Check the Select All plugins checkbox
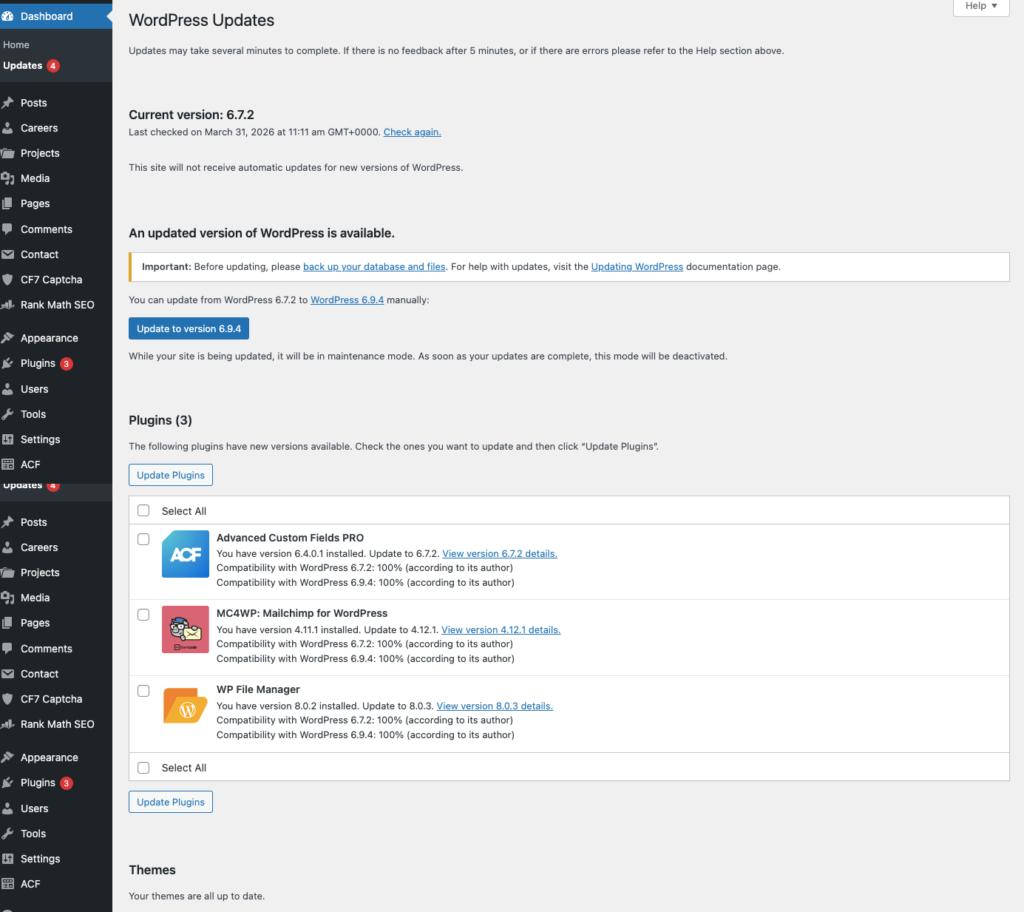Screen dimensions: 1024x912 point(143,510)
